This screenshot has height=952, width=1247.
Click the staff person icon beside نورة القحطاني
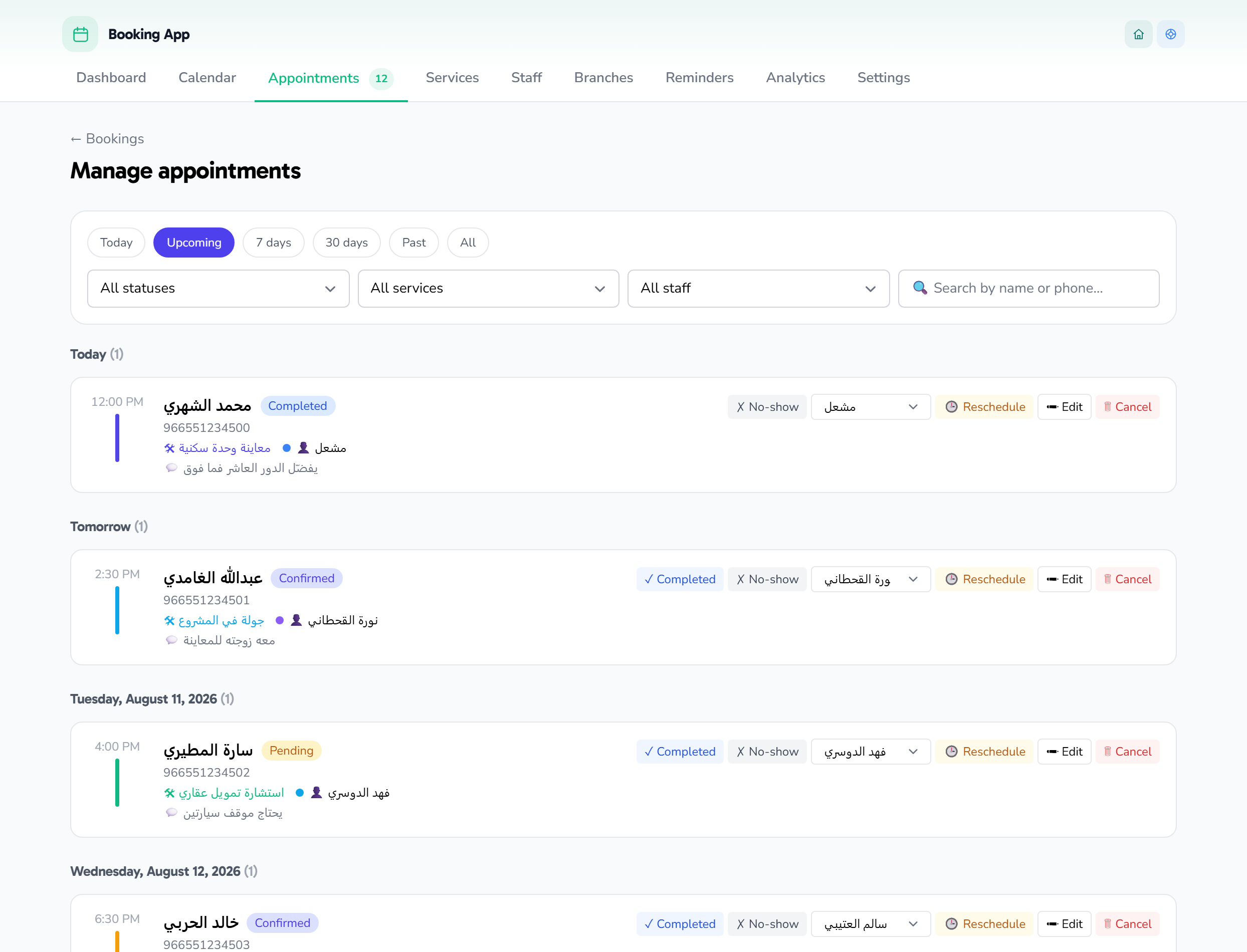[x=296, y=620]
